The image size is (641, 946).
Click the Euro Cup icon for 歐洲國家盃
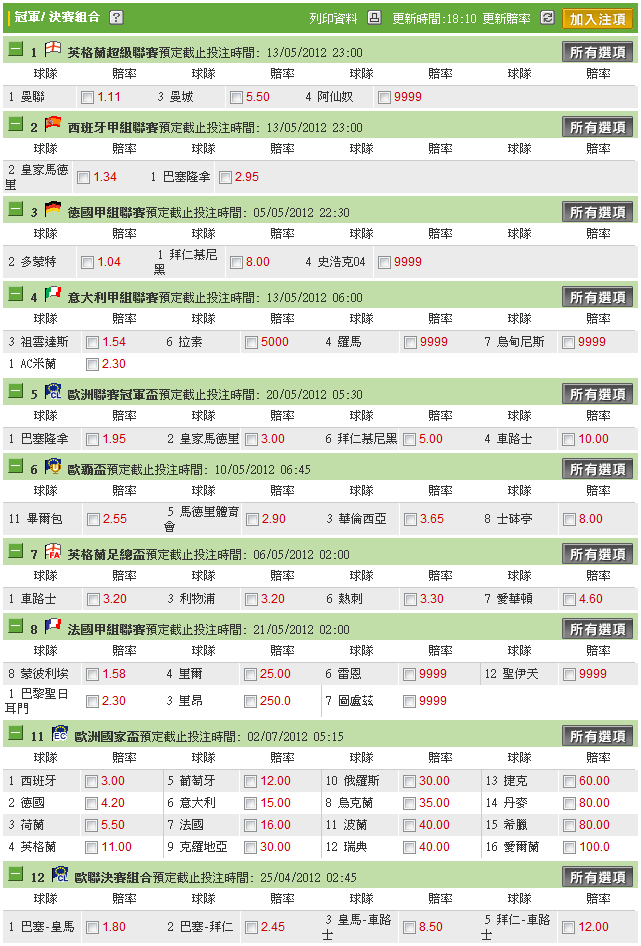coord(60,732)
